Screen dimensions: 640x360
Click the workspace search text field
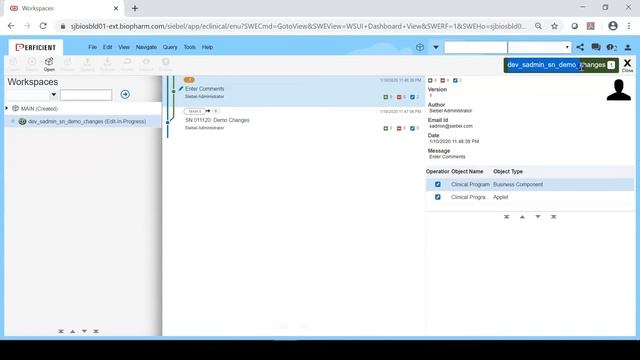tap(86, 95)
